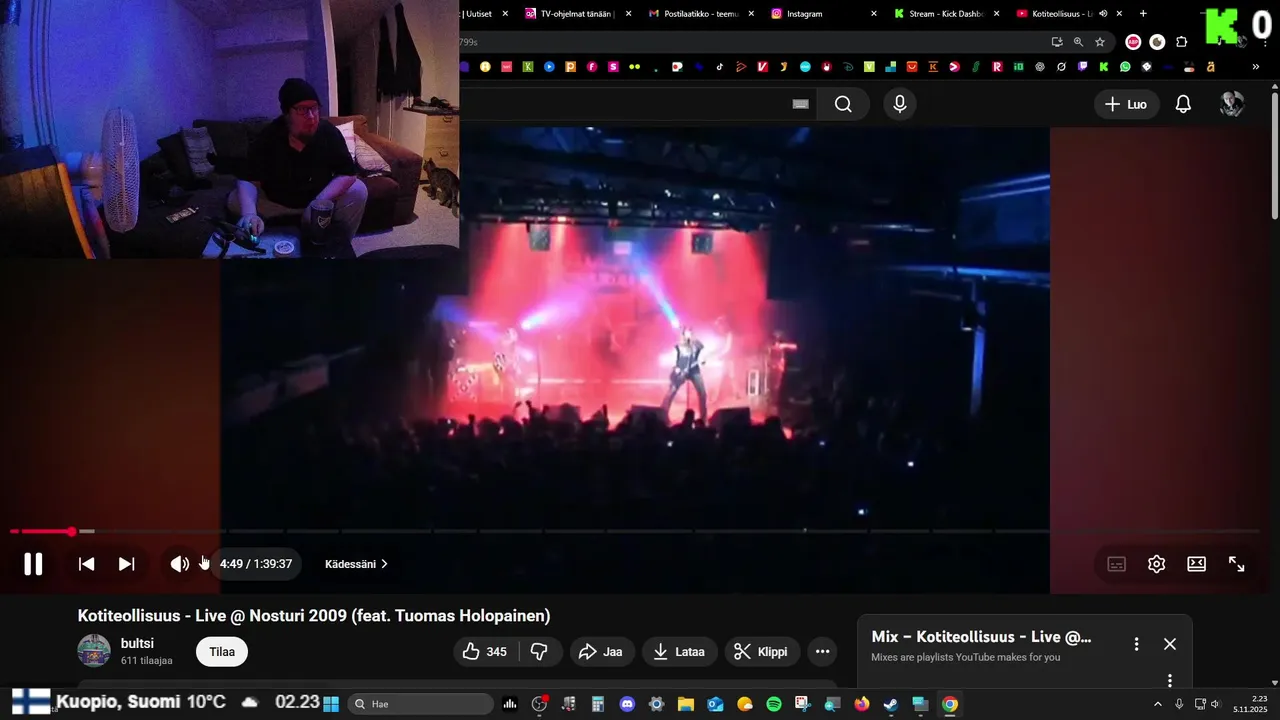Create a clip with Klippi
Image resolution: width=1280 pixels, height=720 pixels.
pos(762,652)
